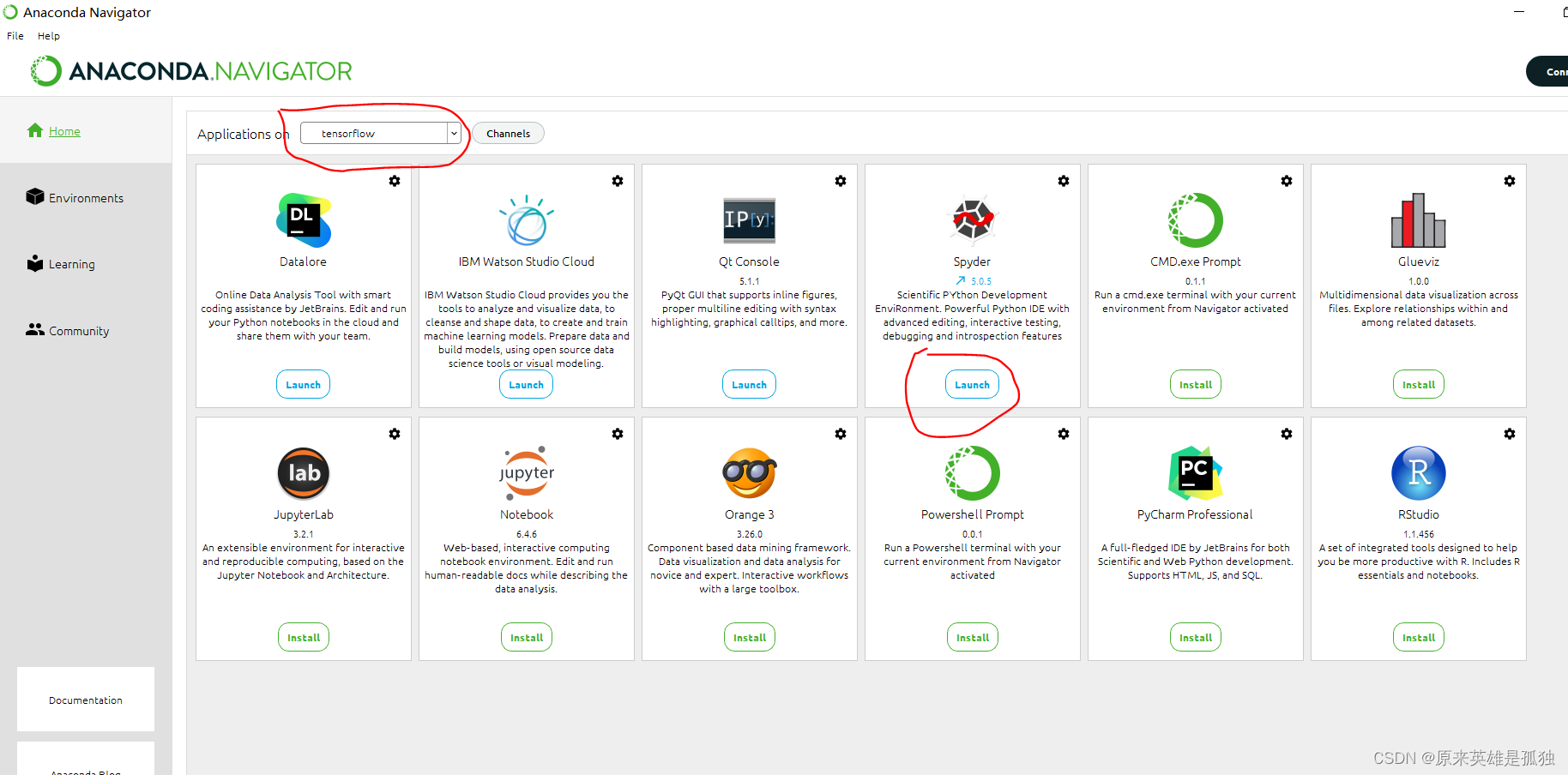Open the Glueviz card options gear
This screenshot has height=775, width=1568.
tap(1510, 181)
